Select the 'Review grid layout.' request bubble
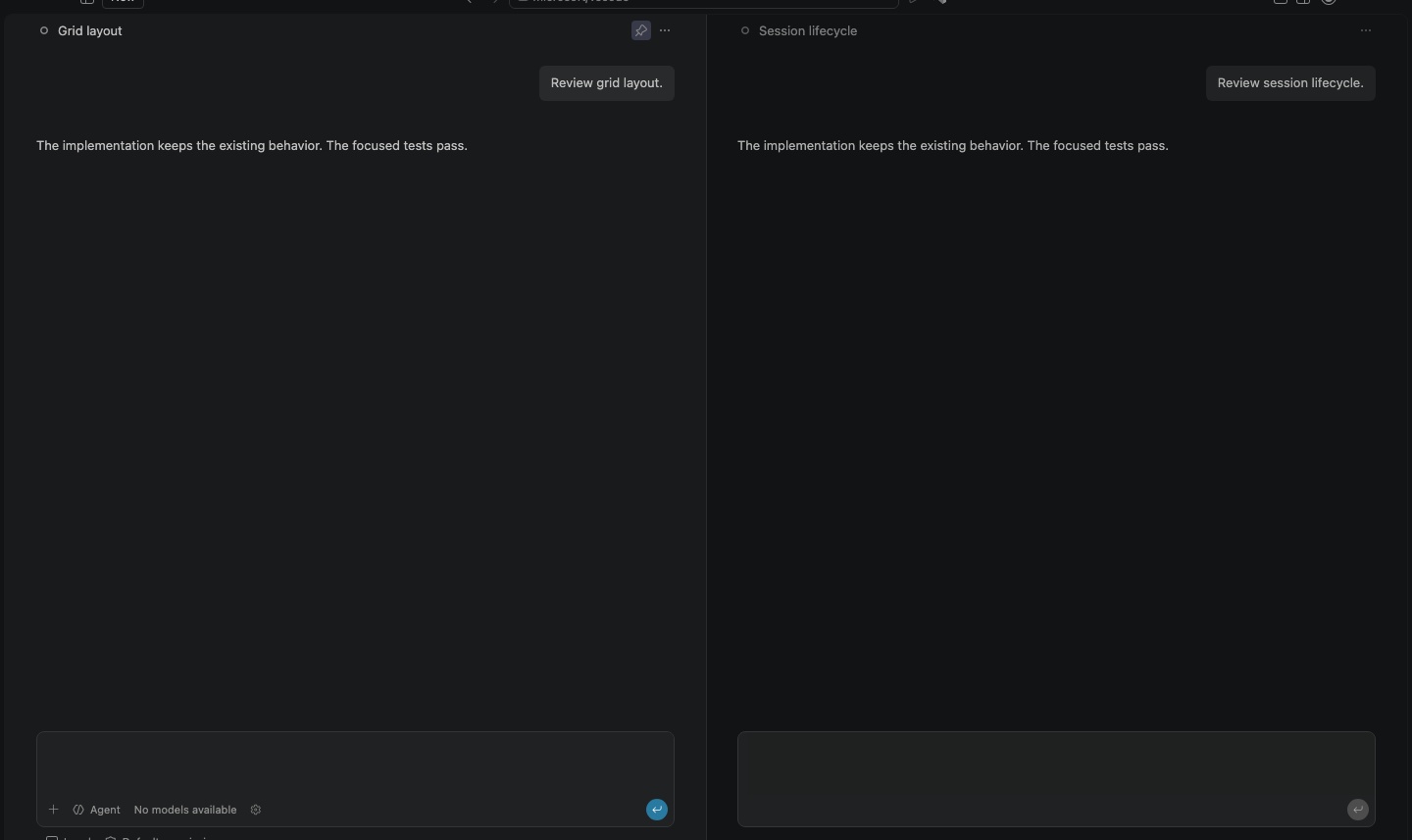Image resolution: width=1412 pixels, height=840 pixels. [x=607, y=83]
